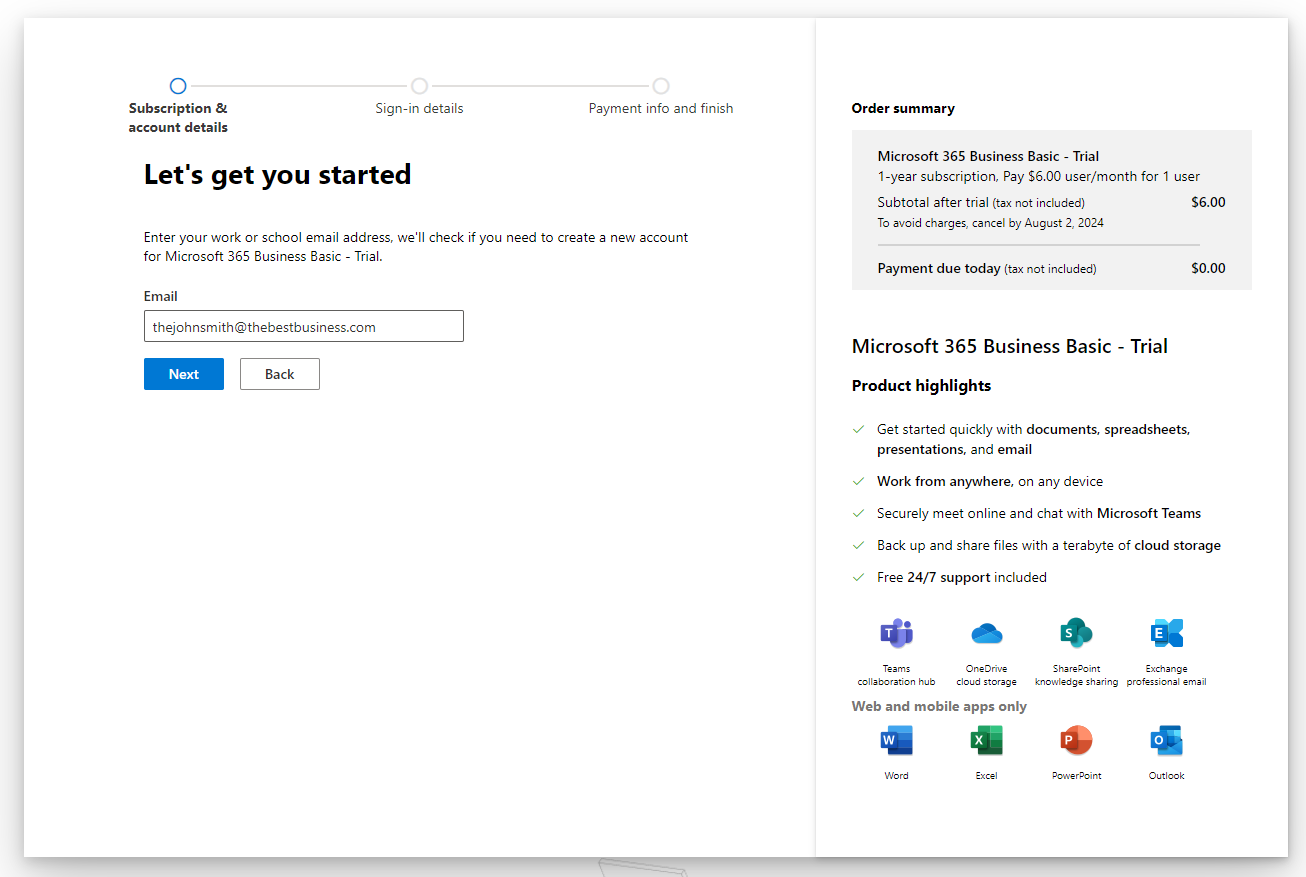Click the 'Order summary' heading
1306x877 pixels.
point(903,108)
